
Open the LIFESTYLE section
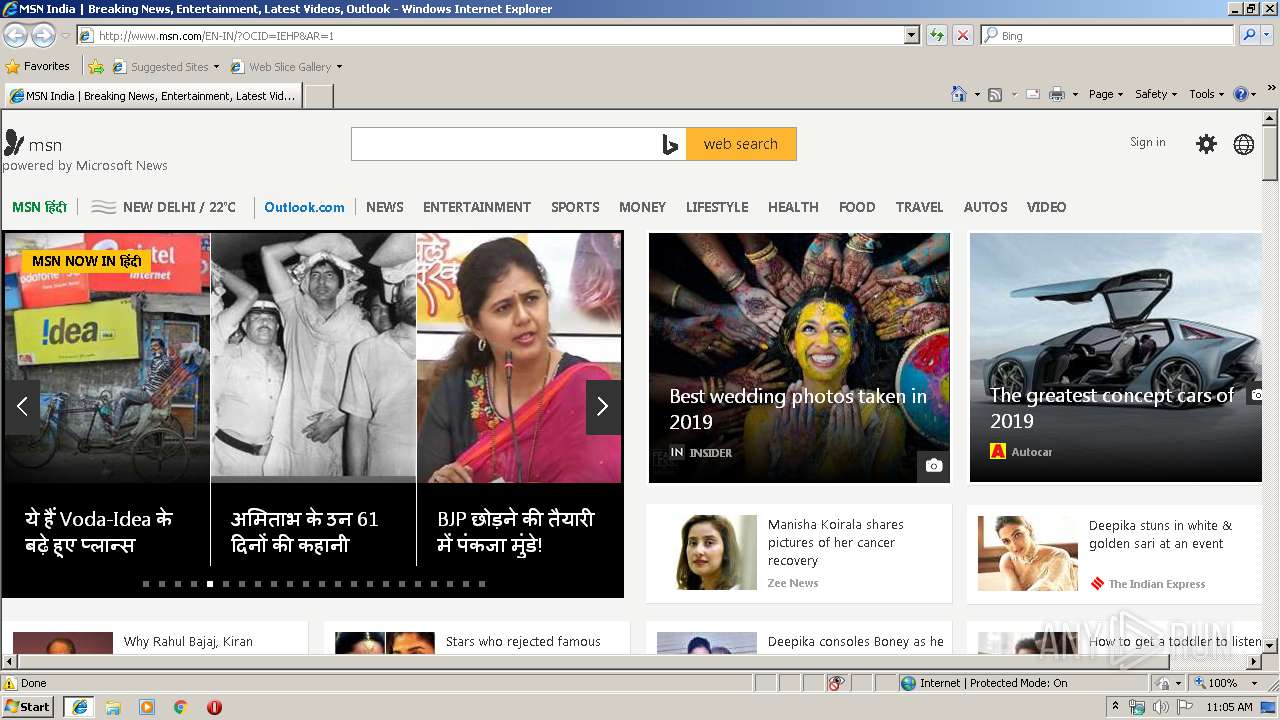click(717, 207)
